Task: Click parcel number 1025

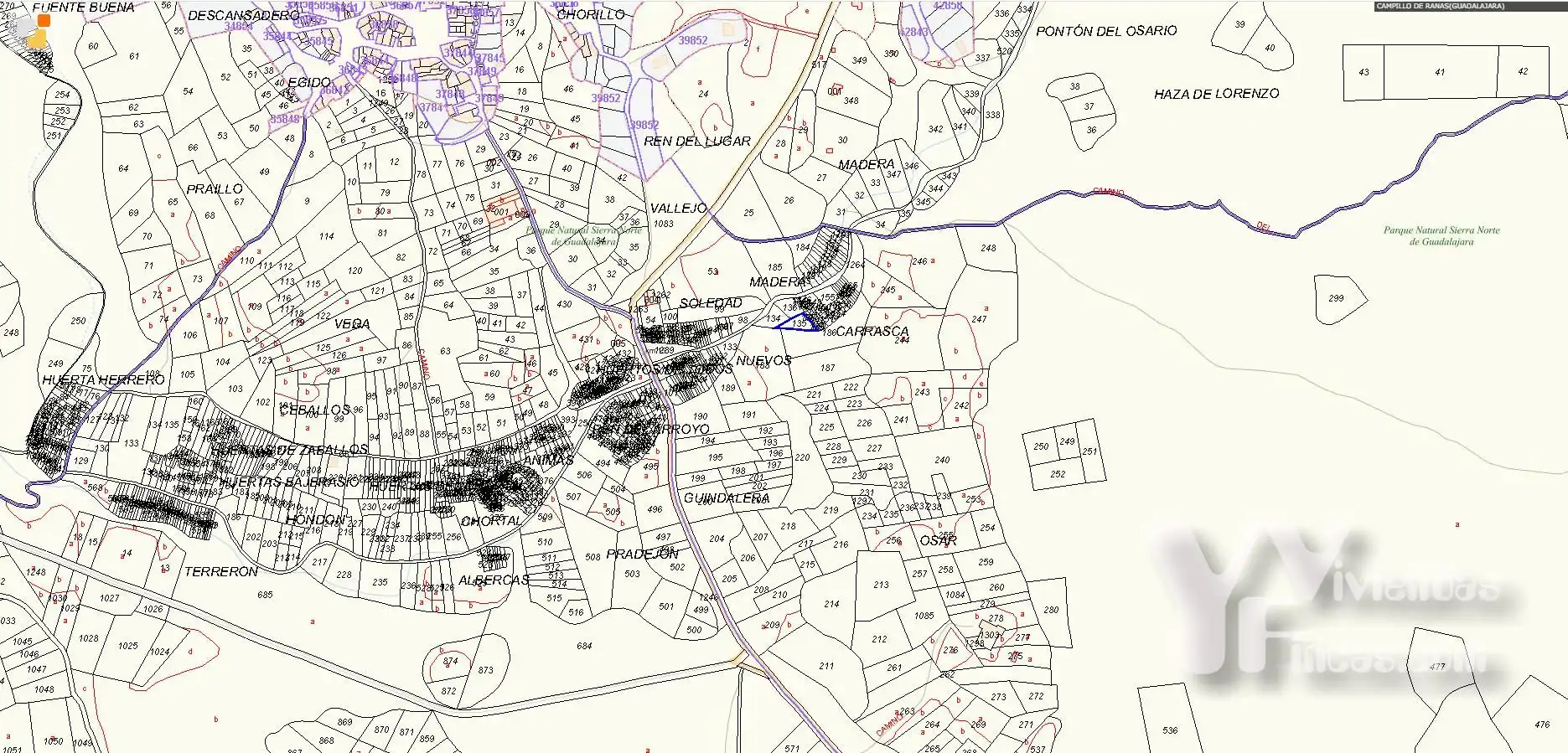Action: [x=127, y=646]
